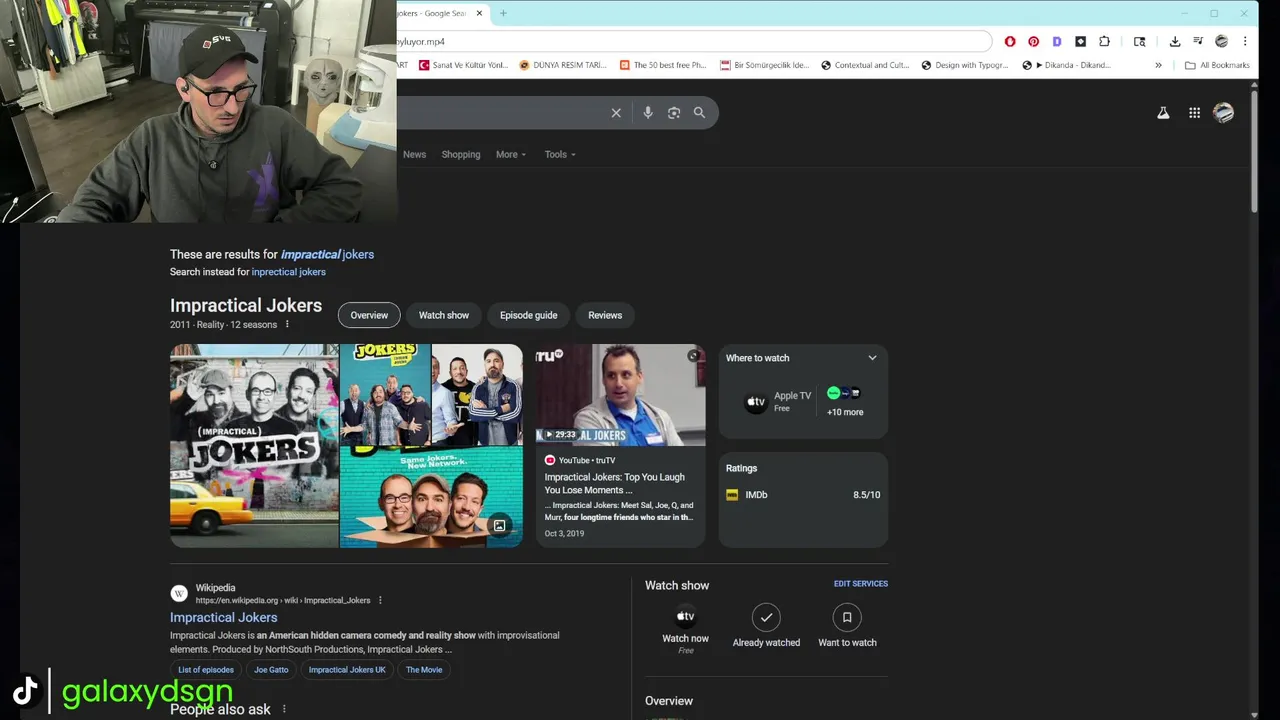Open the List of episodes sitelink
The width and height of the screenshot is (1280, 720).
click(x=206, y=670)
